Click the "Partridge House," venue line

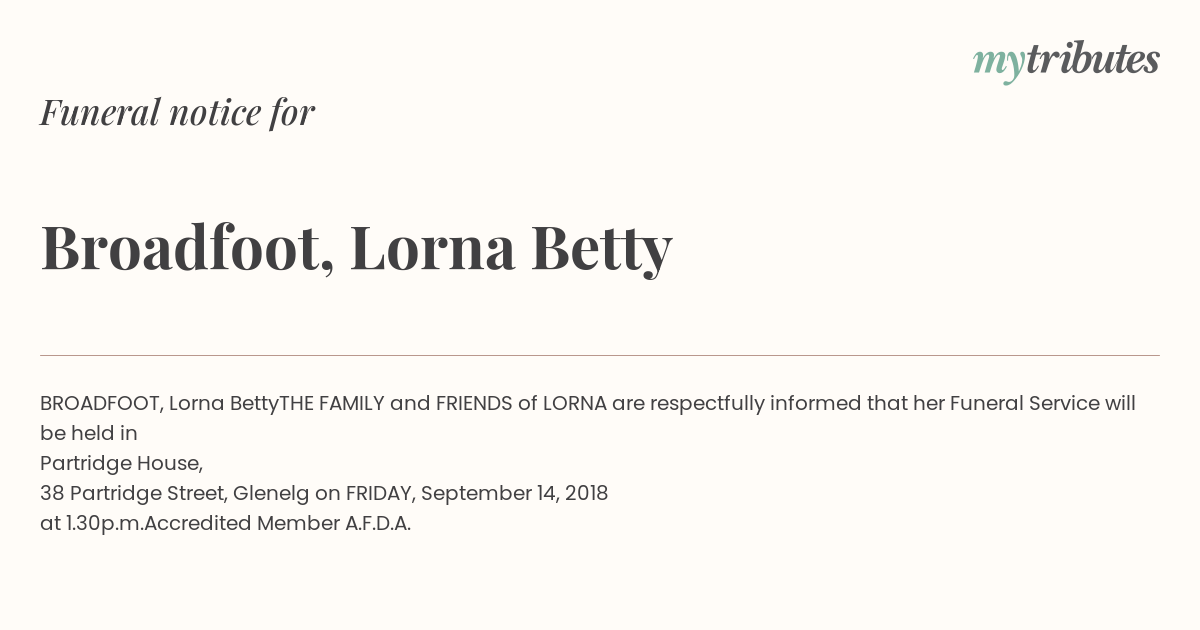122,464
